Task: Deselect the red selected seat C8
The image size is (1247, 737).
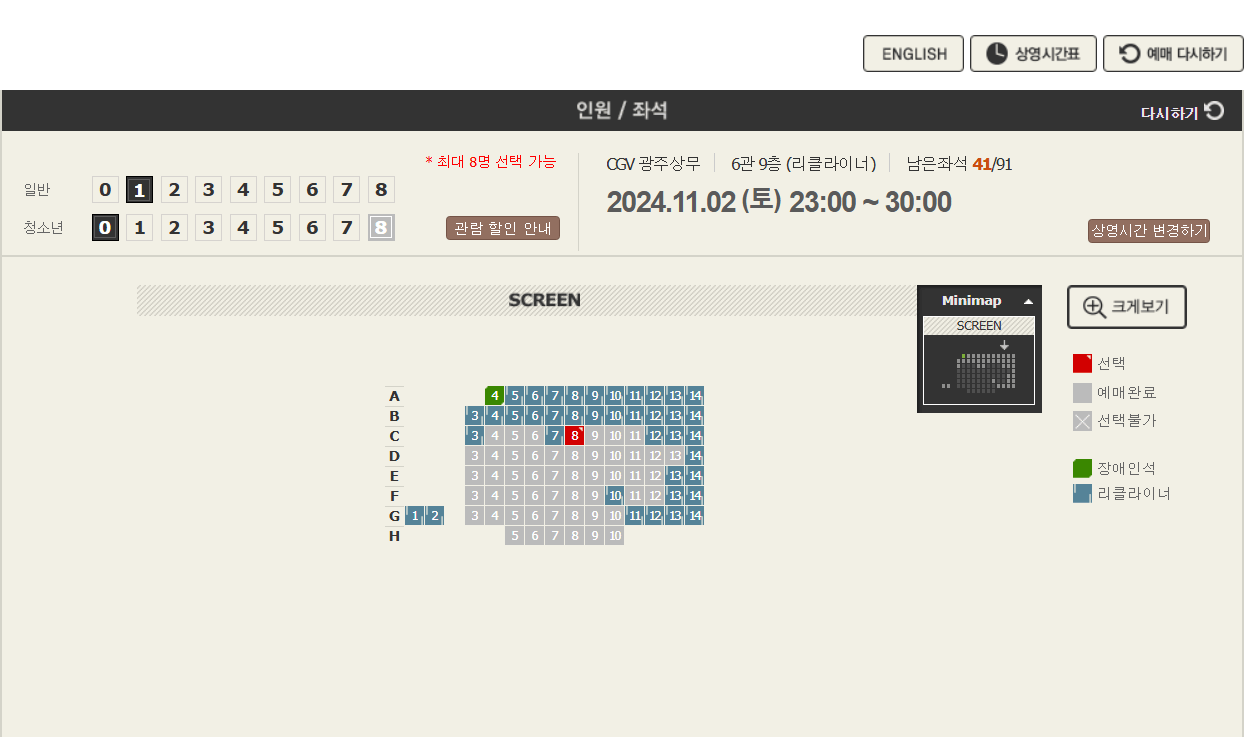Action: point(574,436)
